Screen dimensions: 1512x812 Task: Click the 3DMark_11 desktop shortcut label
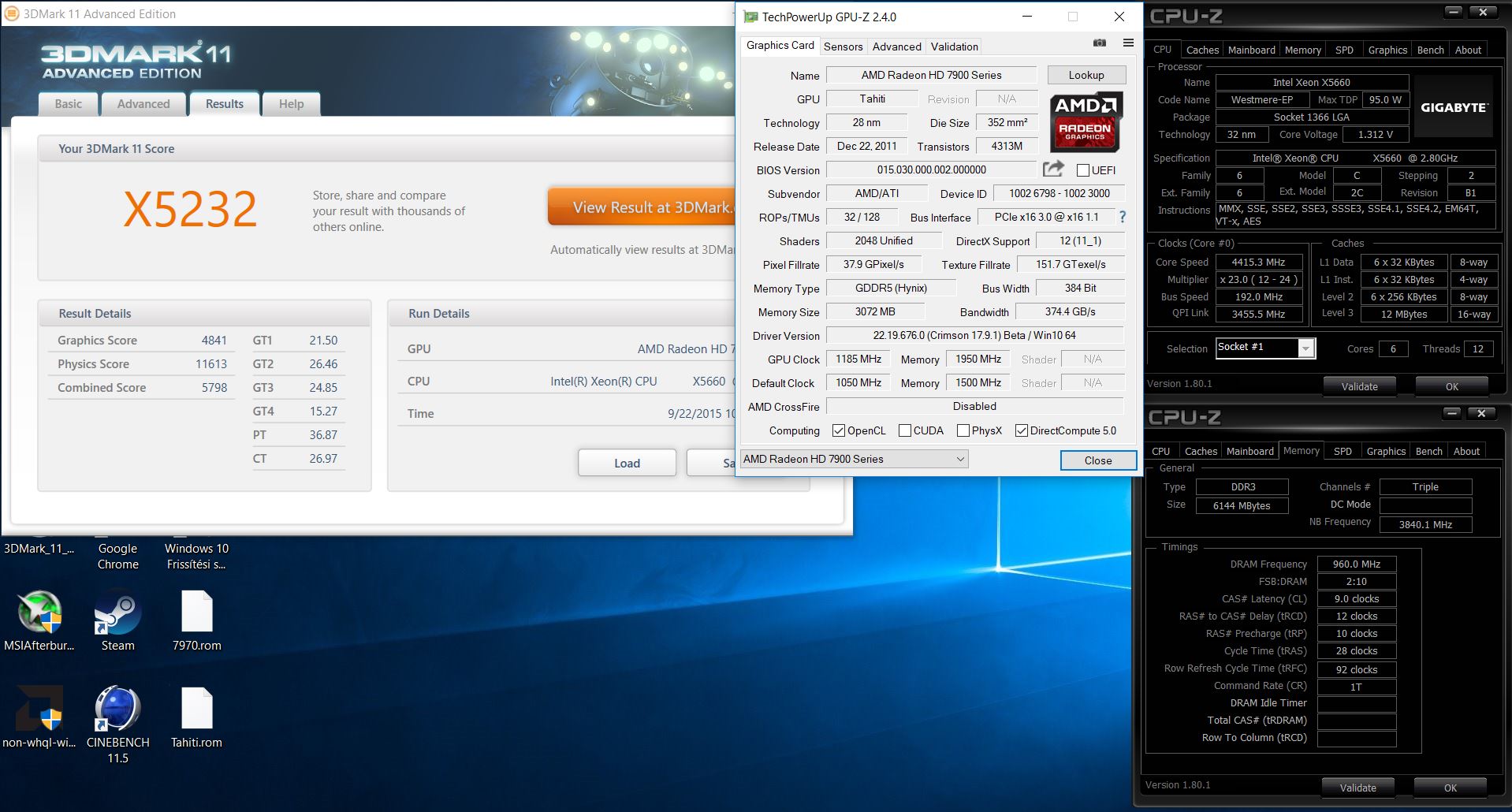39,549
